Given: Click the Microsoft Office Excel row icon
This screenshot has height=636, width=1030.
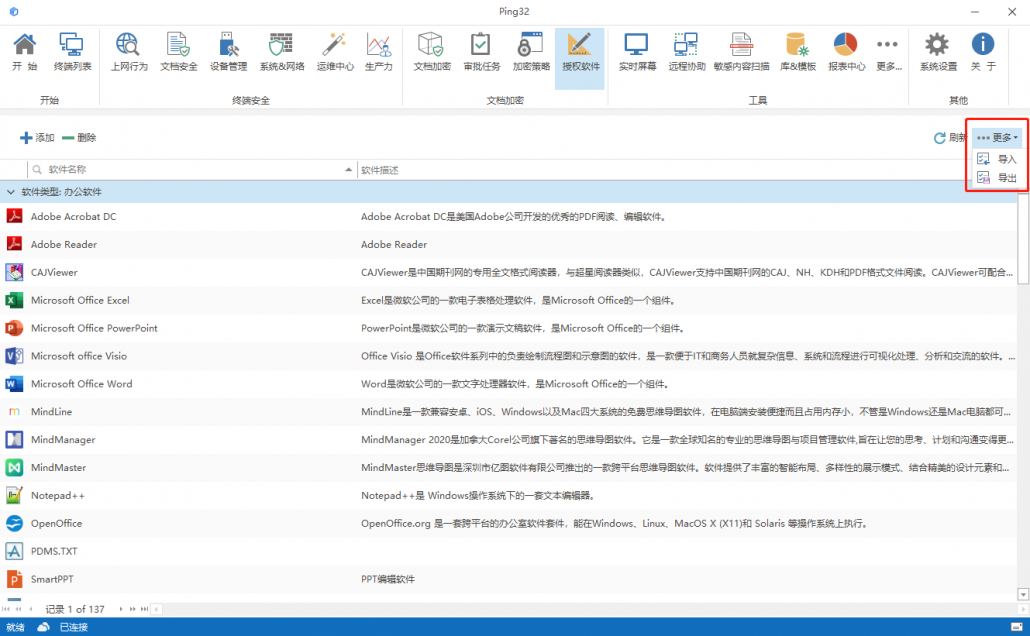Looking at the screenshot, I should 14,300.
